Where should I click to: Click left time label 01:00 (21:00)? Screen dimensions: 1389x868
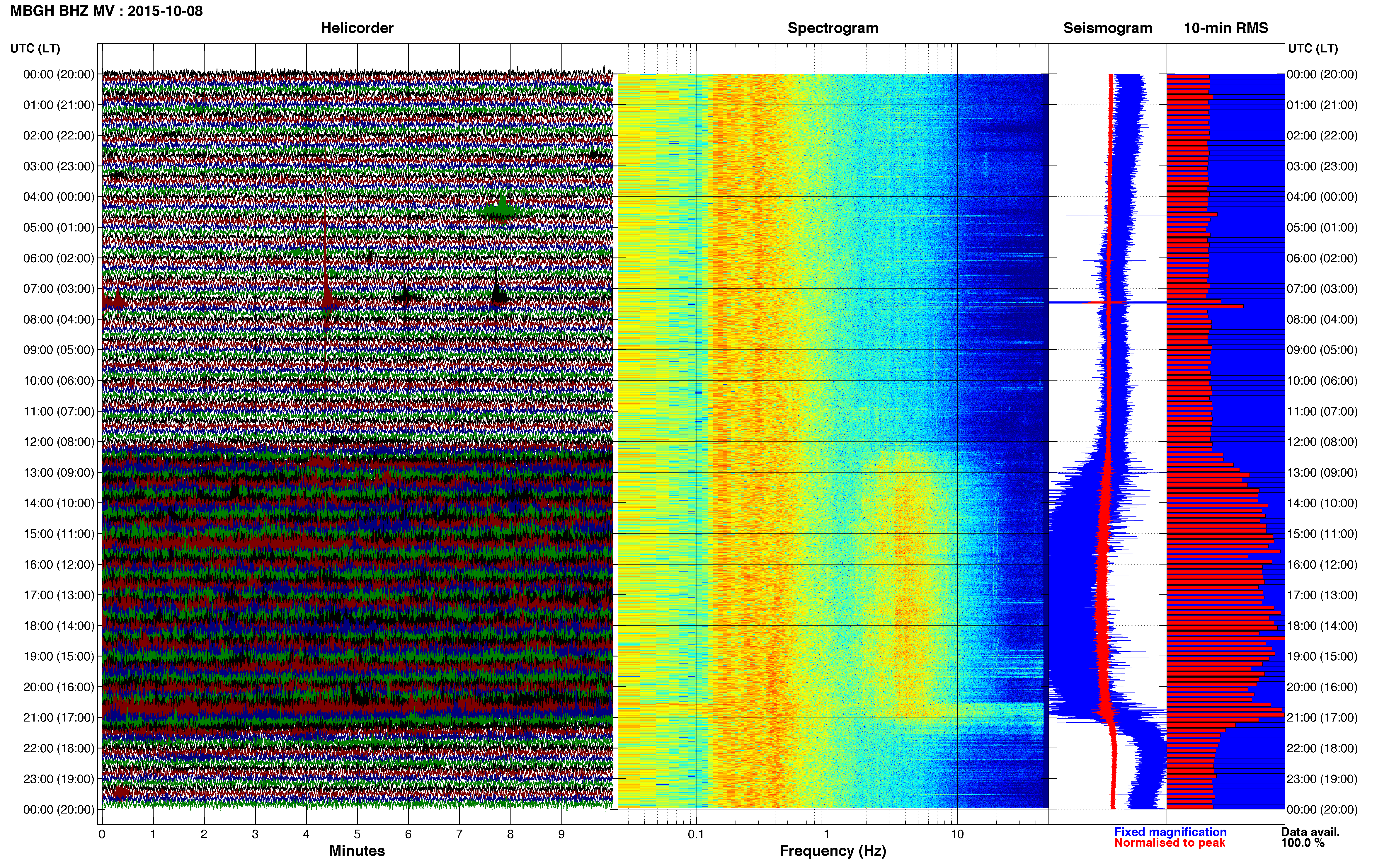tap(59, 105)
